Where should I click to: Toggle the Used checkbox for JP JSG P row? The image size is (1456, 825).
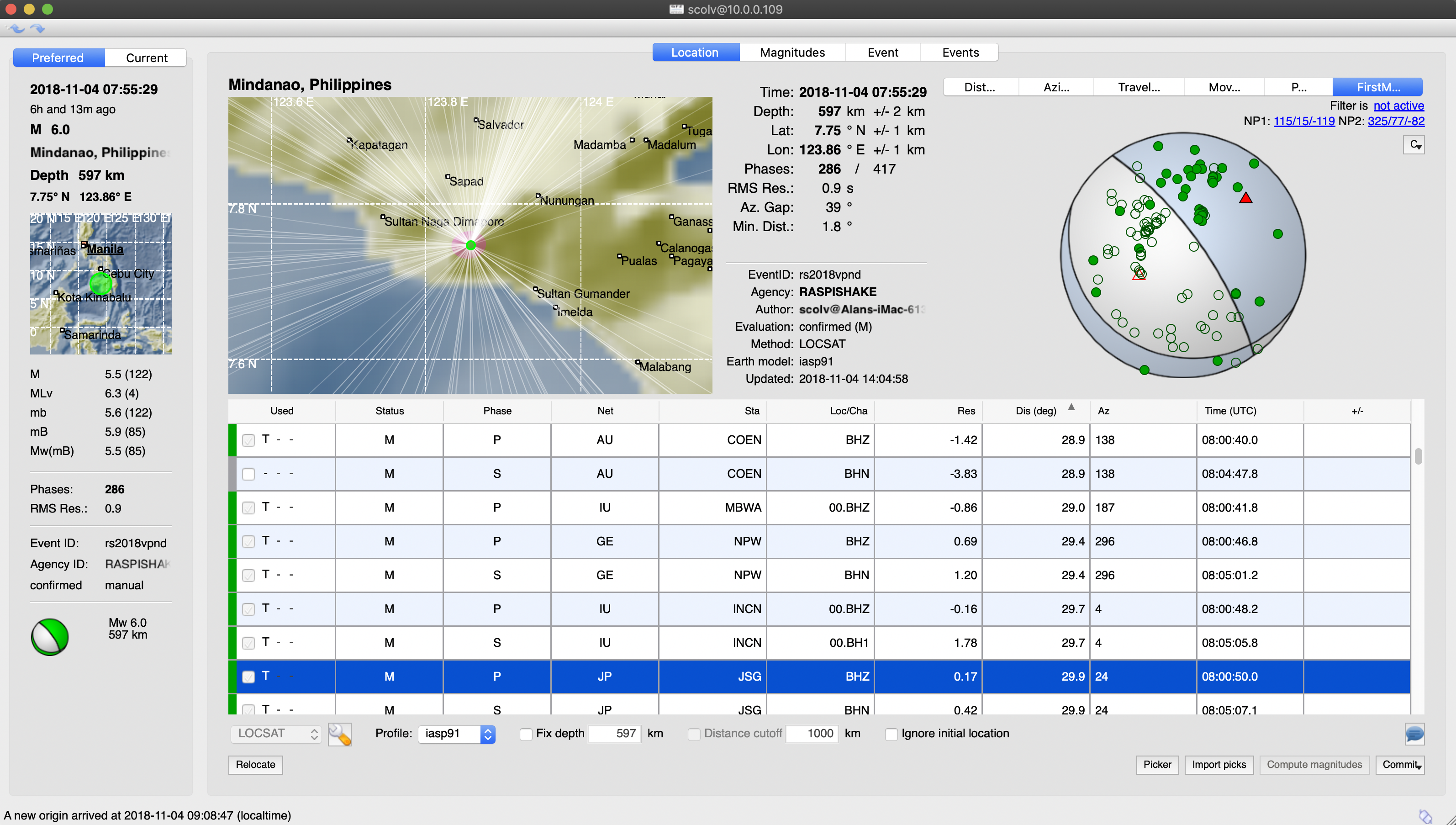[248, 677]
